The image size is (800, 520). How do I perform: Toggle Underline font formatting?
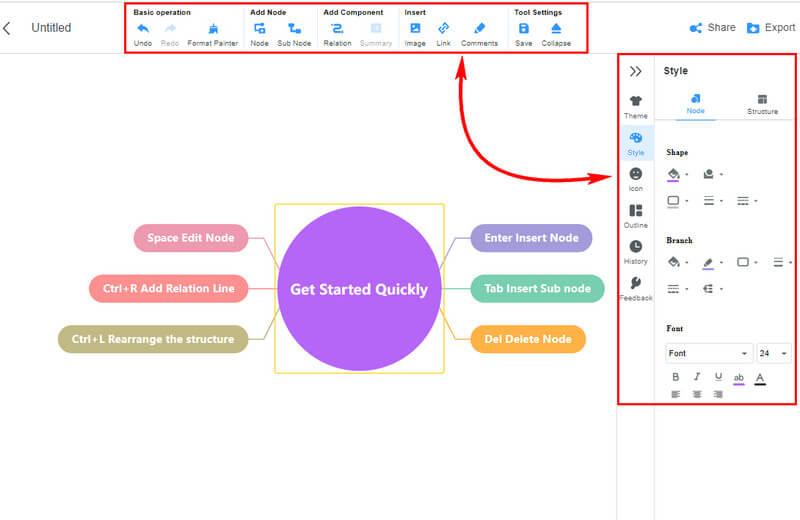pos(718,377)
